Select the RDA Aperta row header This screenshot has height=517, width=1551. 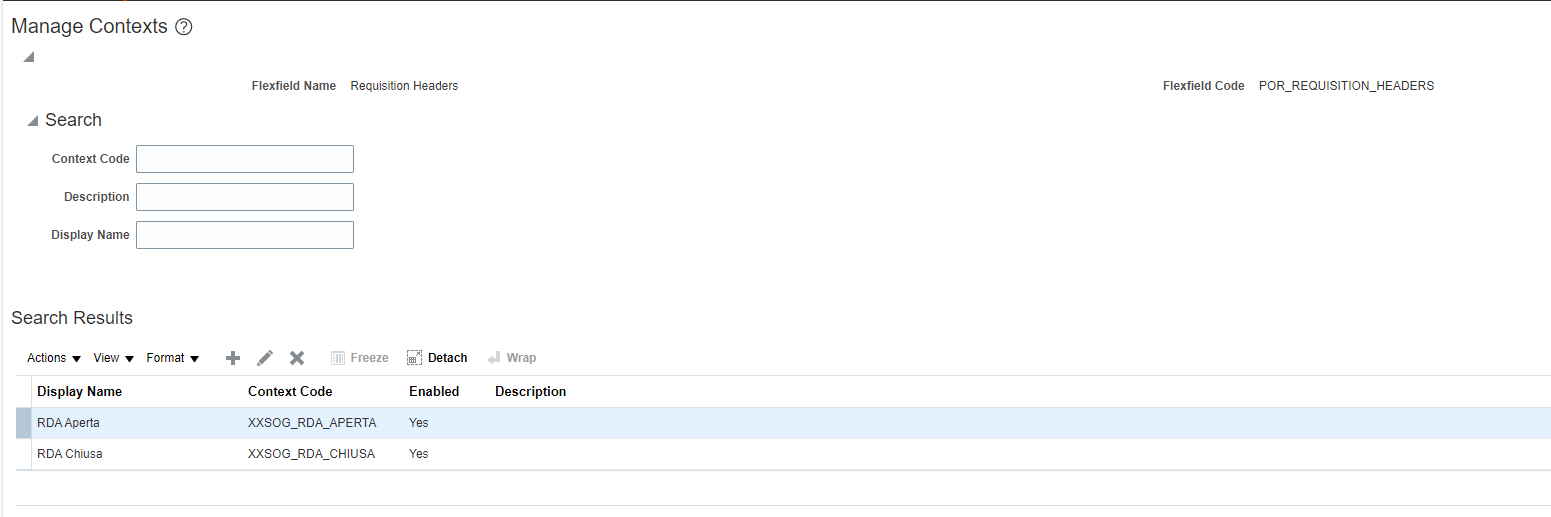click(x=24, y=423)
